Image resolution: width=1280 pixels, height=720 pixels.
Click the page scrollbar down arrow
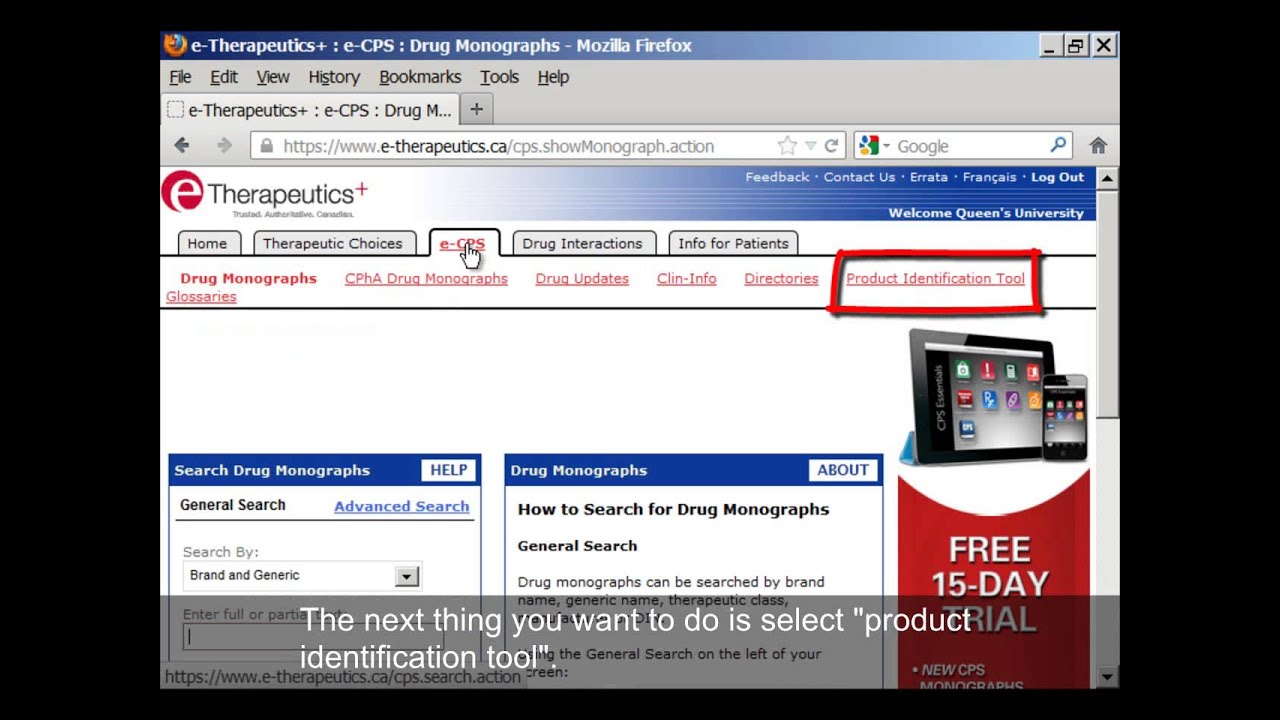(1107, 677)
